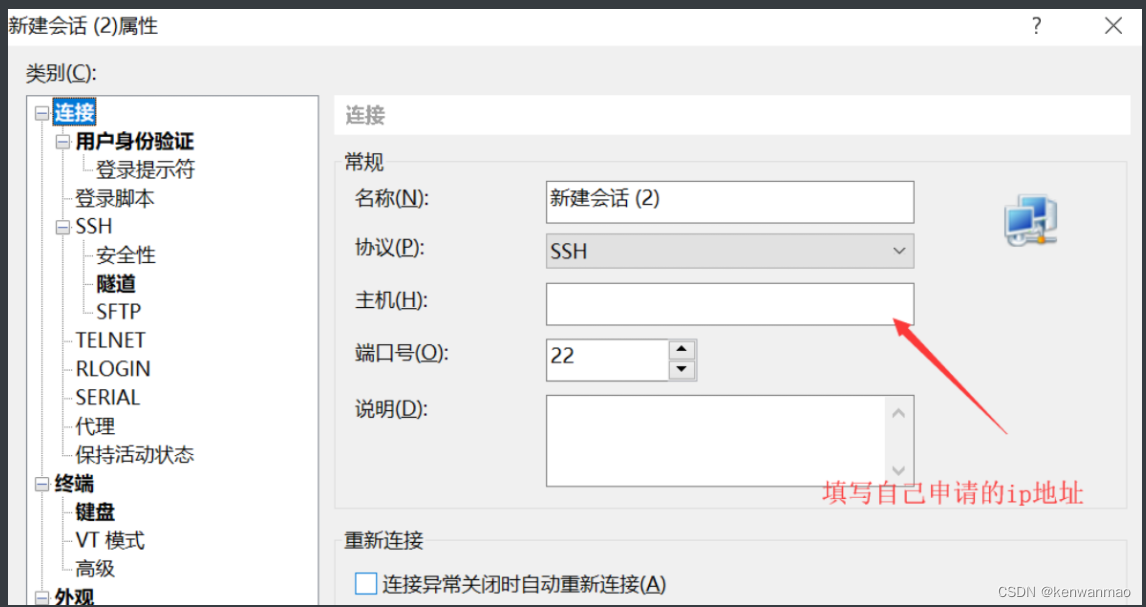
Task: Collapse the SSH tree node
Action: [64, 227]
